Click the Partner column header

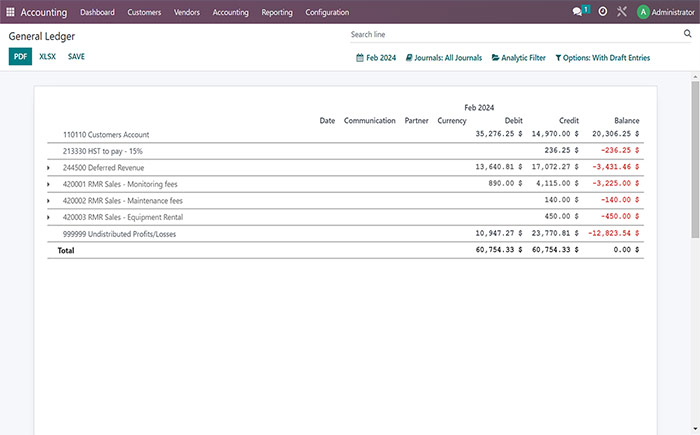click(x=416, y=121)
